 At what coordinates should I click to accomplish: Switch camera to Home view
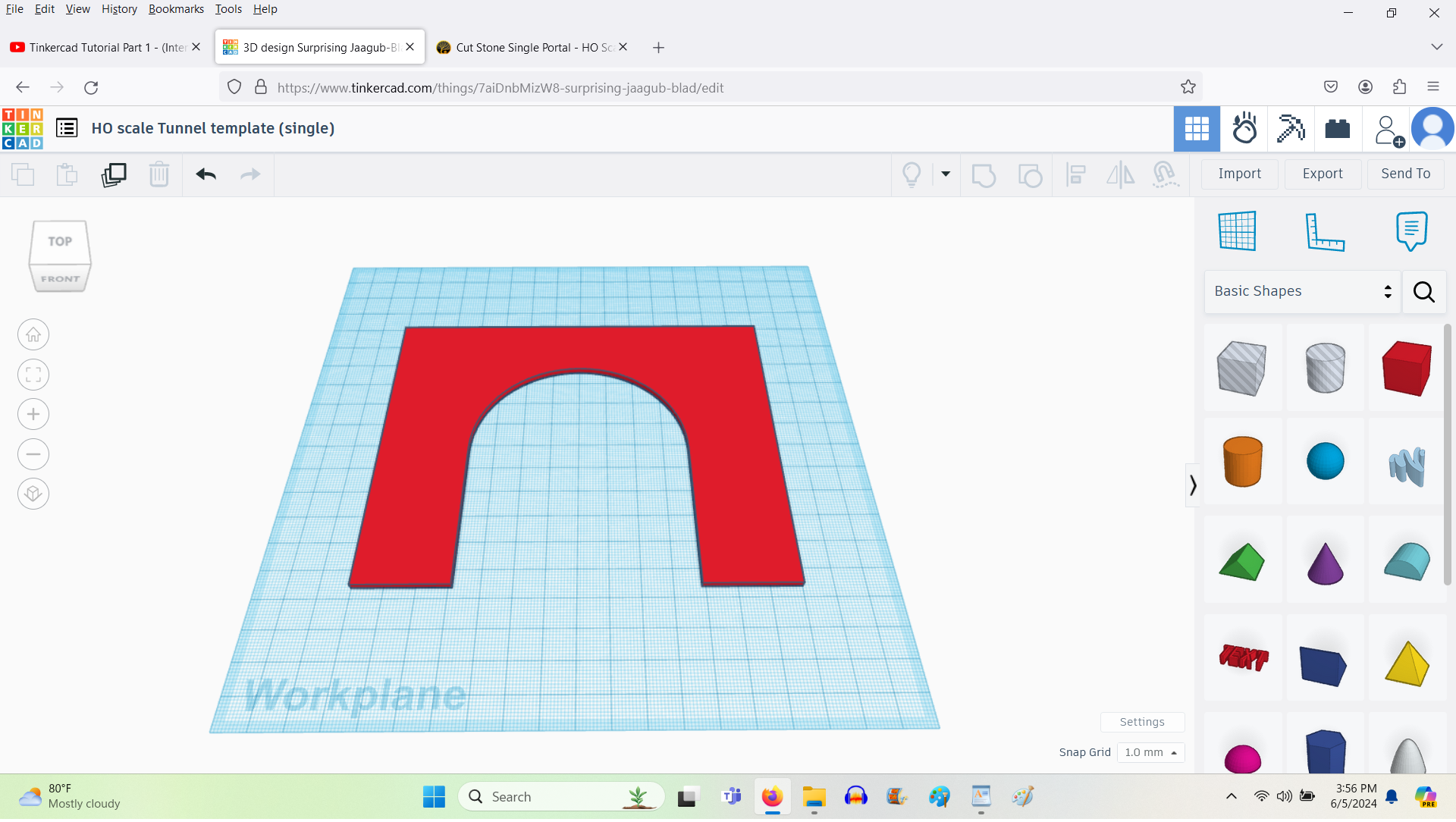coord(33,334)
